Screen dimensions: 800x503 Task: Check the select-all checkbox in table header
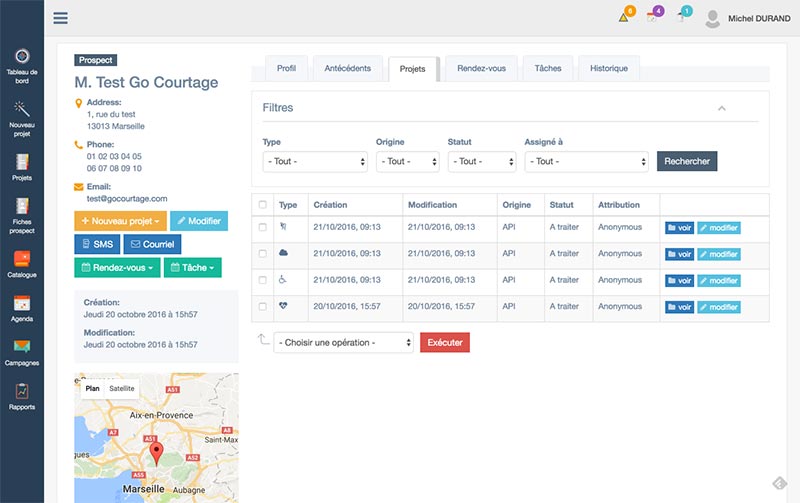pyautogui.click(x=263, y=205)
